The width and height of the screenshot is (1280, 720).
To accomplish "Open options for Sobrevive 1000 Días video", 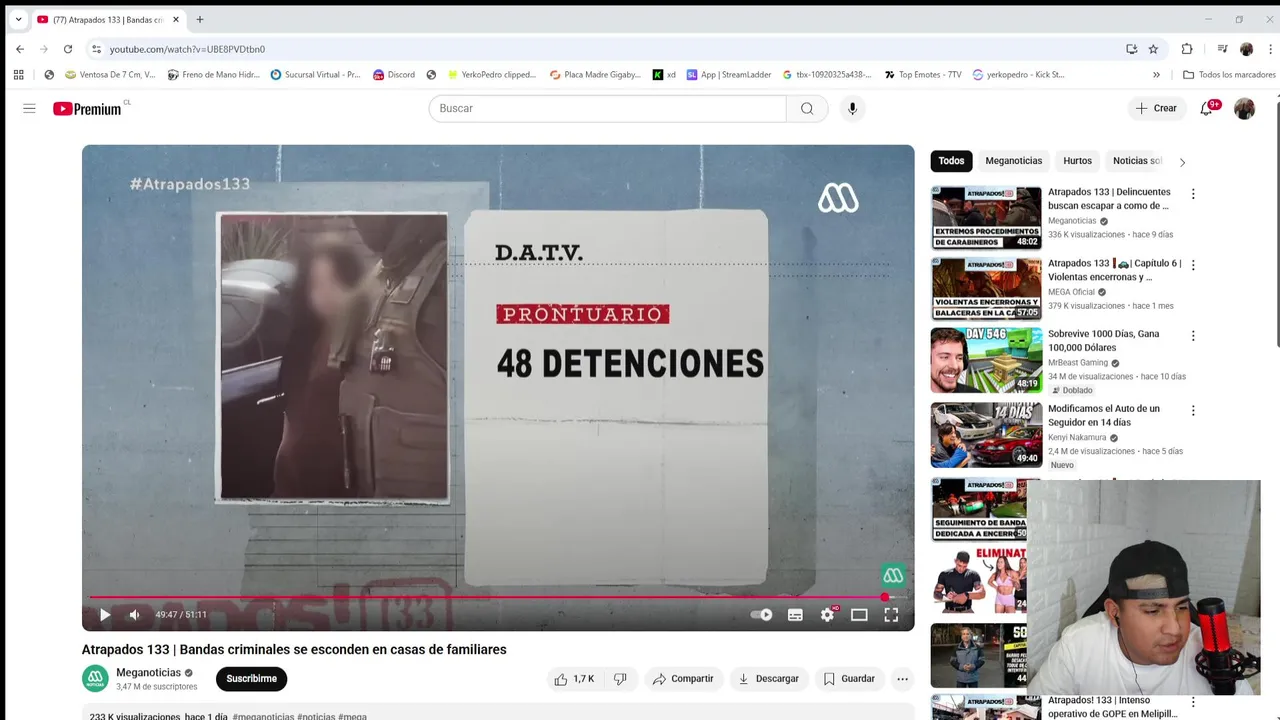I will 1192,336.
